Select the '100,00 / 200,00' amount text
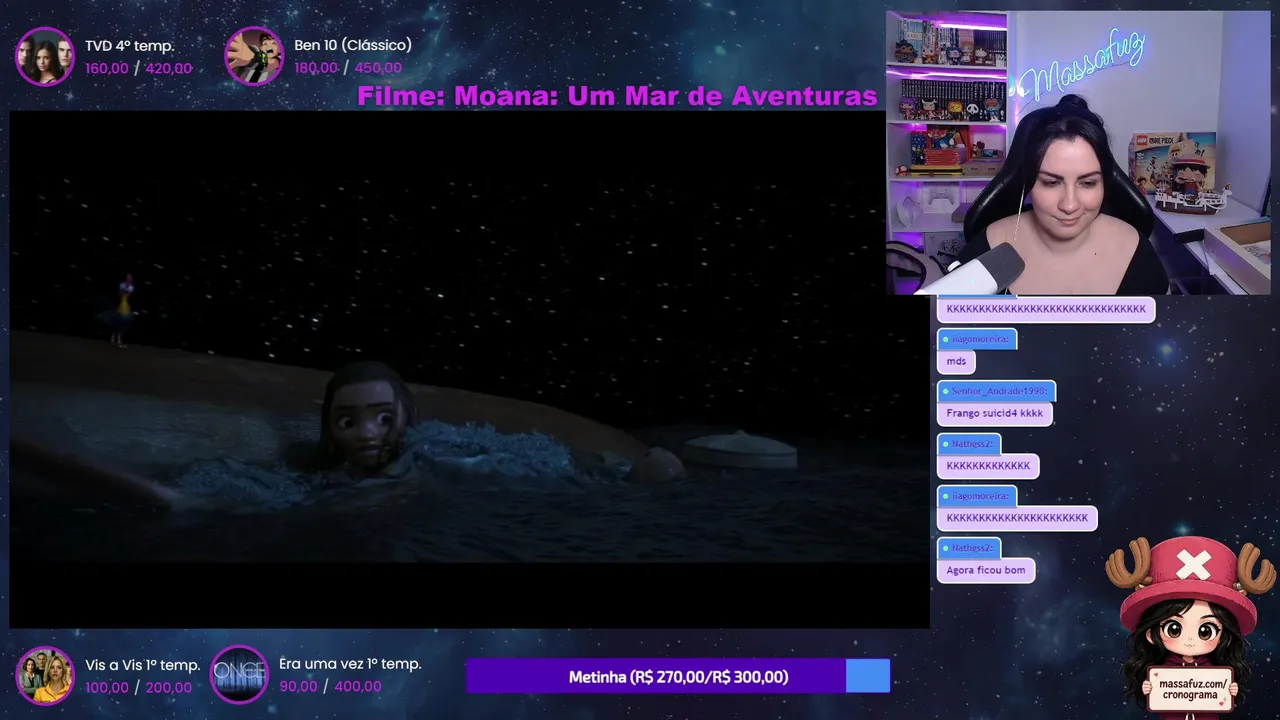 (x=138, y=687)
